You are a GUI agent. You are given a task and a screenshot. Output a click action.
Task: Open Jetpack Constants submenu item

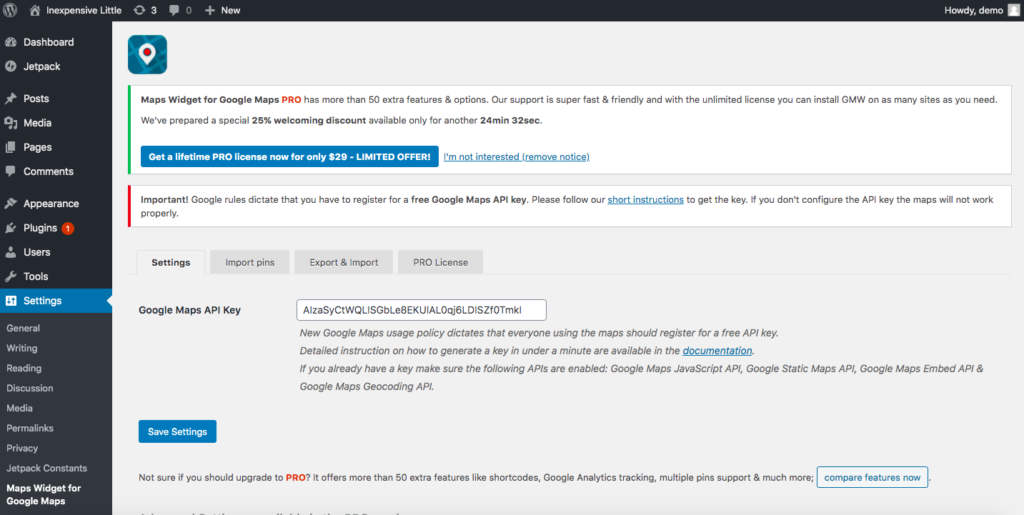tap(47, 468)
